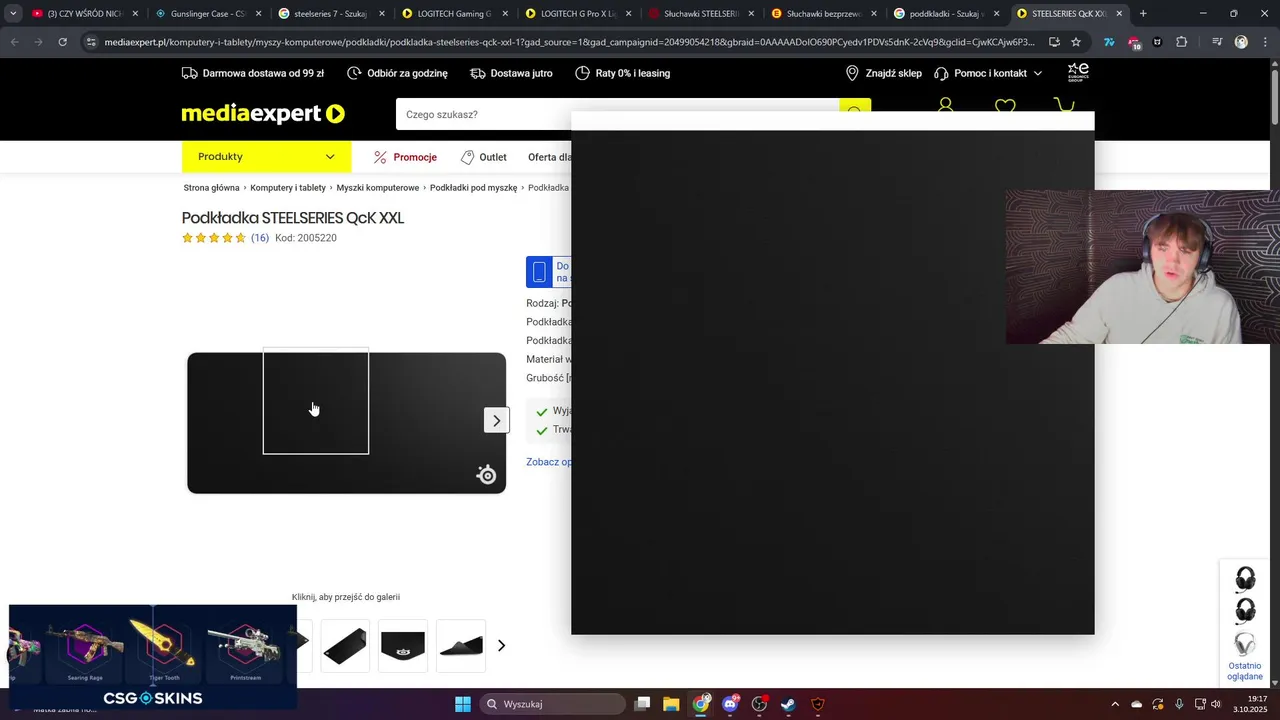Click the main mousepad product image
This screenshot has width=1280, height=720.
[346, 423]
